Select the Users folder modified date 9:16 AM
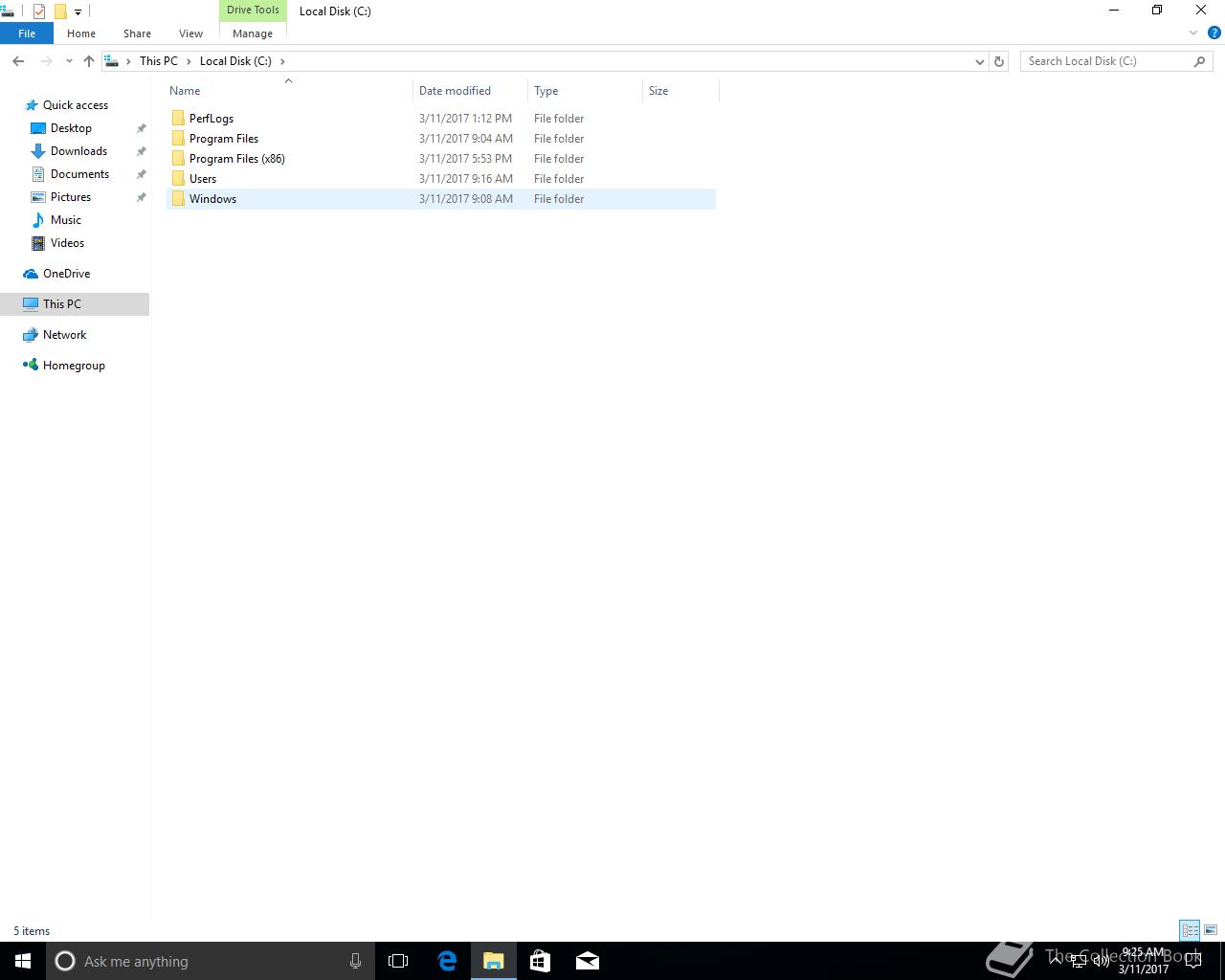 (466, 179)
